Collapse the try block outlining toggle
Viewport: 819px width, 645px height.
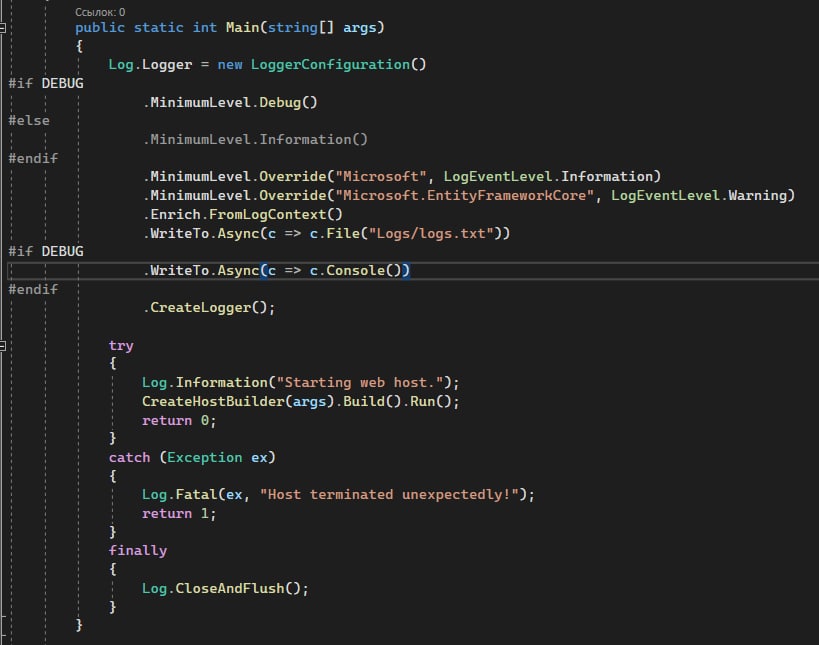click(2, 345)
